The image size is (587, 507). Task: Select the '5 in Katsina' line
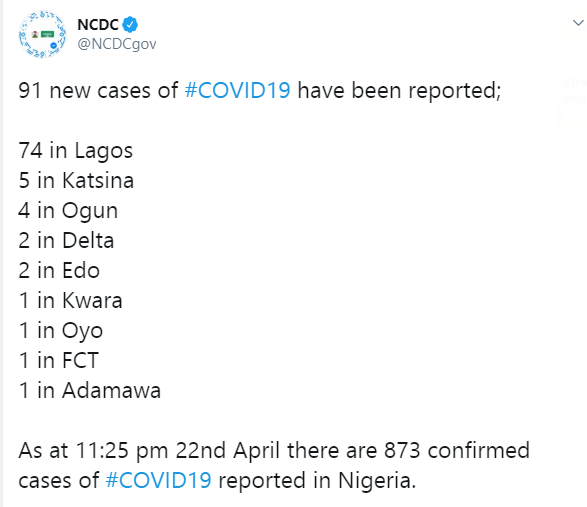[x=76, y=180]
